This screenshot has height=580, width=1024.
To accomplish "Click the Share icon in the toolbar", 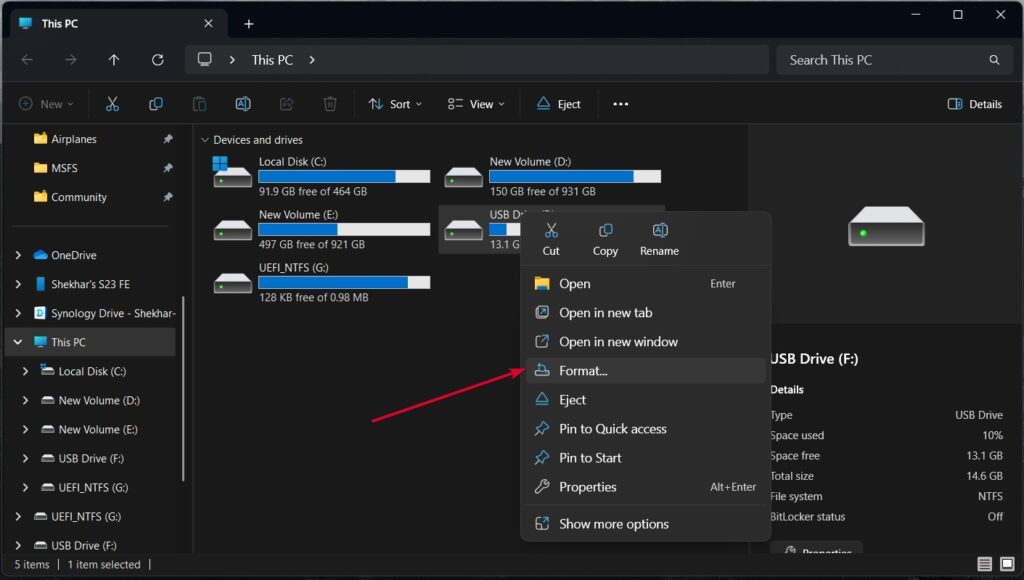I will tap(286, 103).
